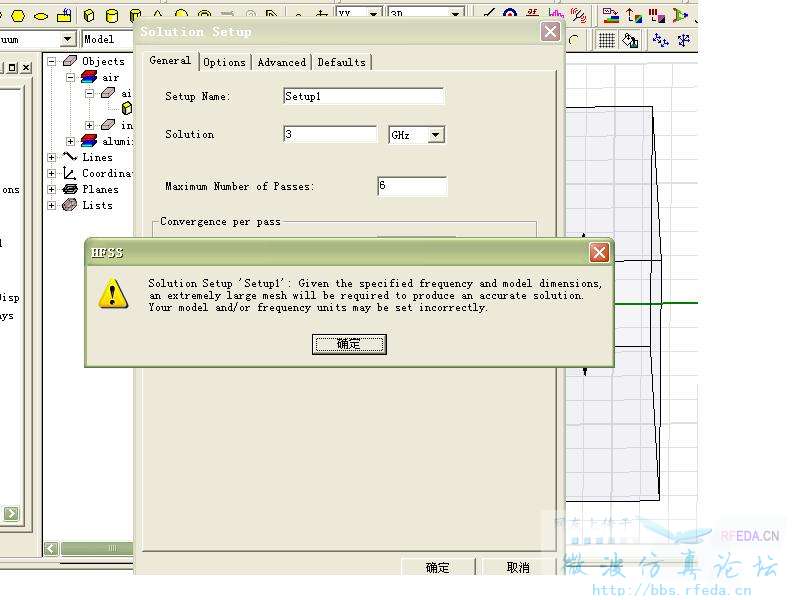Open the XY drawing plane dropdown
Screen dimensions: 800x600
373,14
